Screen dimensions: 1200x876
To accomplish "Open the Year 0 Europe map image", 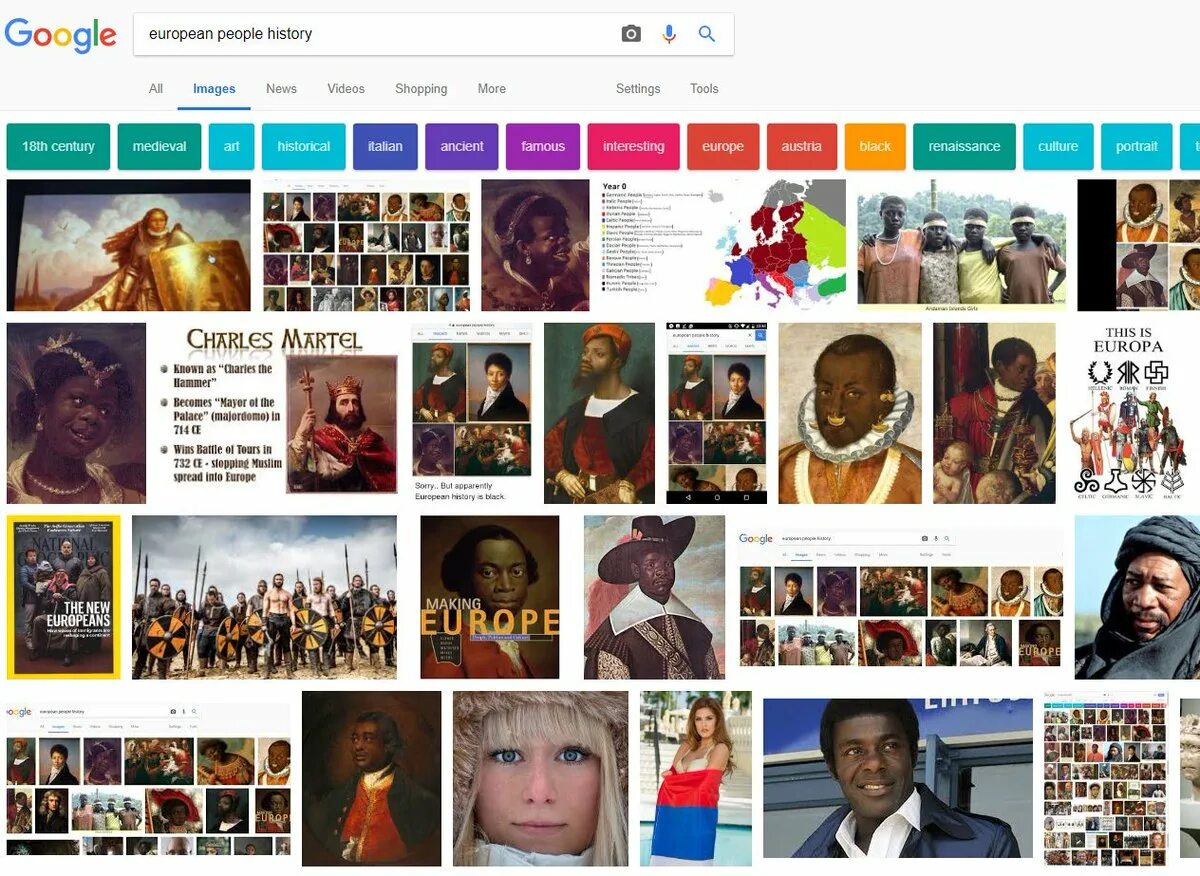I will pyautogui.click(x=723, y=245).
